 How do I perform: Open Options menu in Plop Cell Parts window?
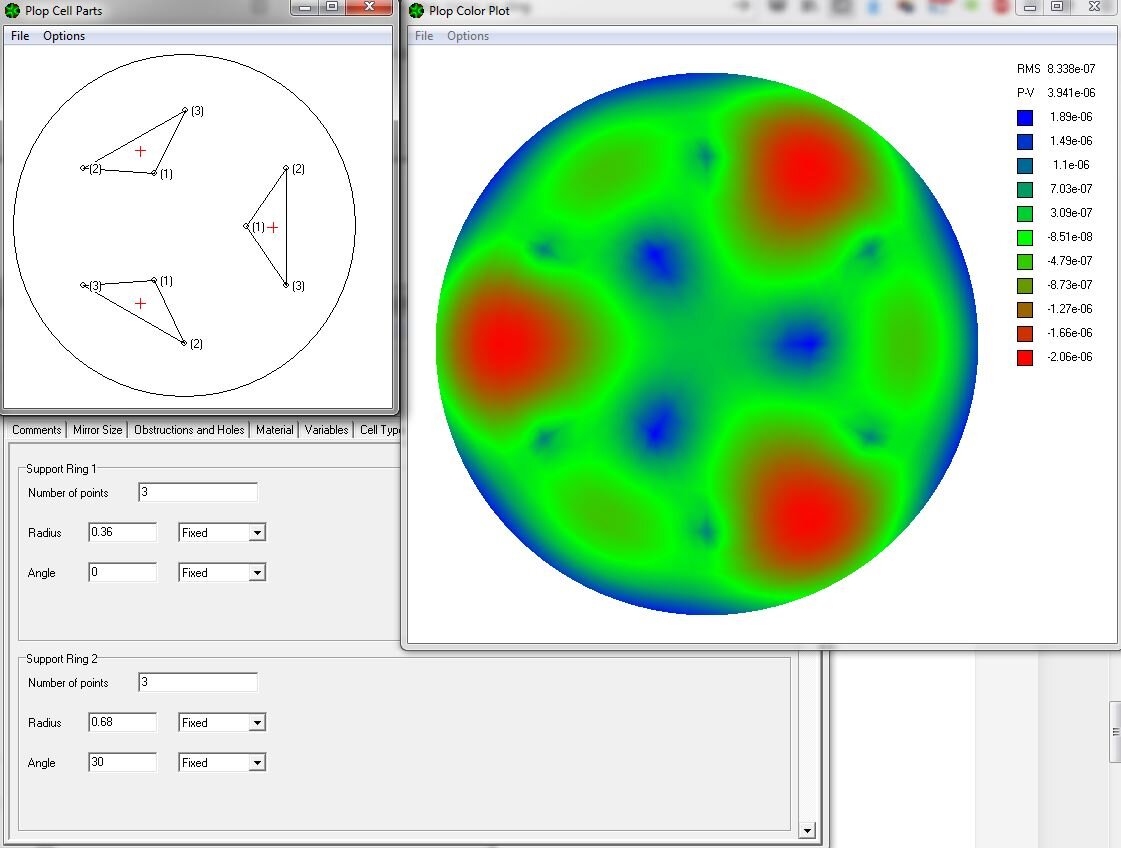click(x=64, y=36)
